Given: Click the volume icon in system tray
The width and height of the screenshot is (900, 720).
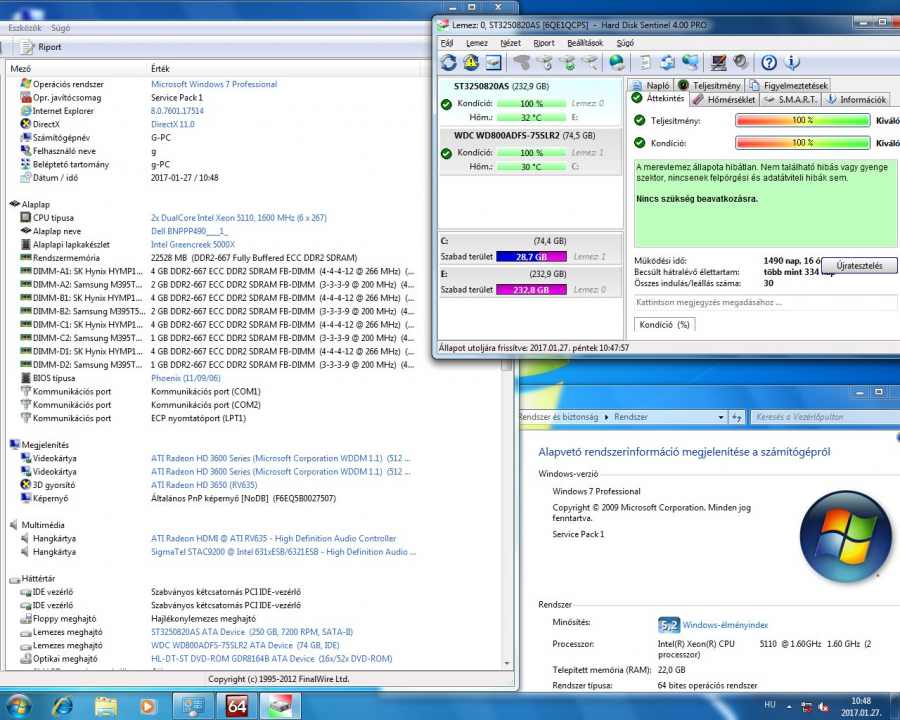Looking at the screenshot, I should tap(824, 707).
